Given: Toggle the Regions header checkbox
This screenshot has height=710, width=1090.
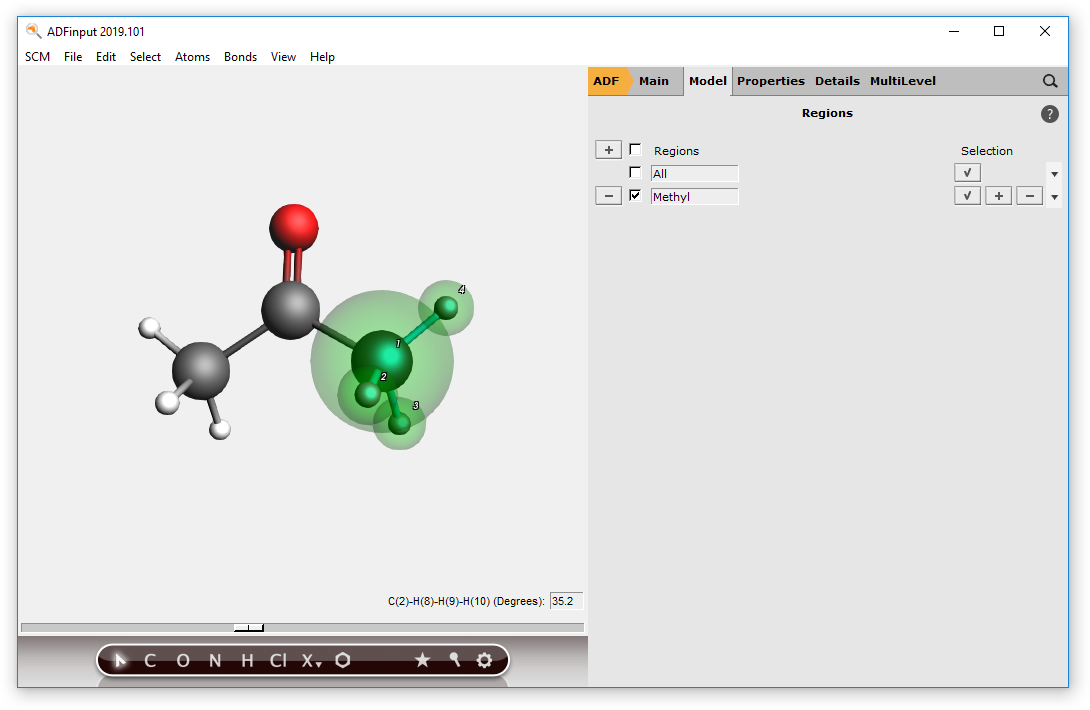Looking at the screenshot, I should [635, 150].
